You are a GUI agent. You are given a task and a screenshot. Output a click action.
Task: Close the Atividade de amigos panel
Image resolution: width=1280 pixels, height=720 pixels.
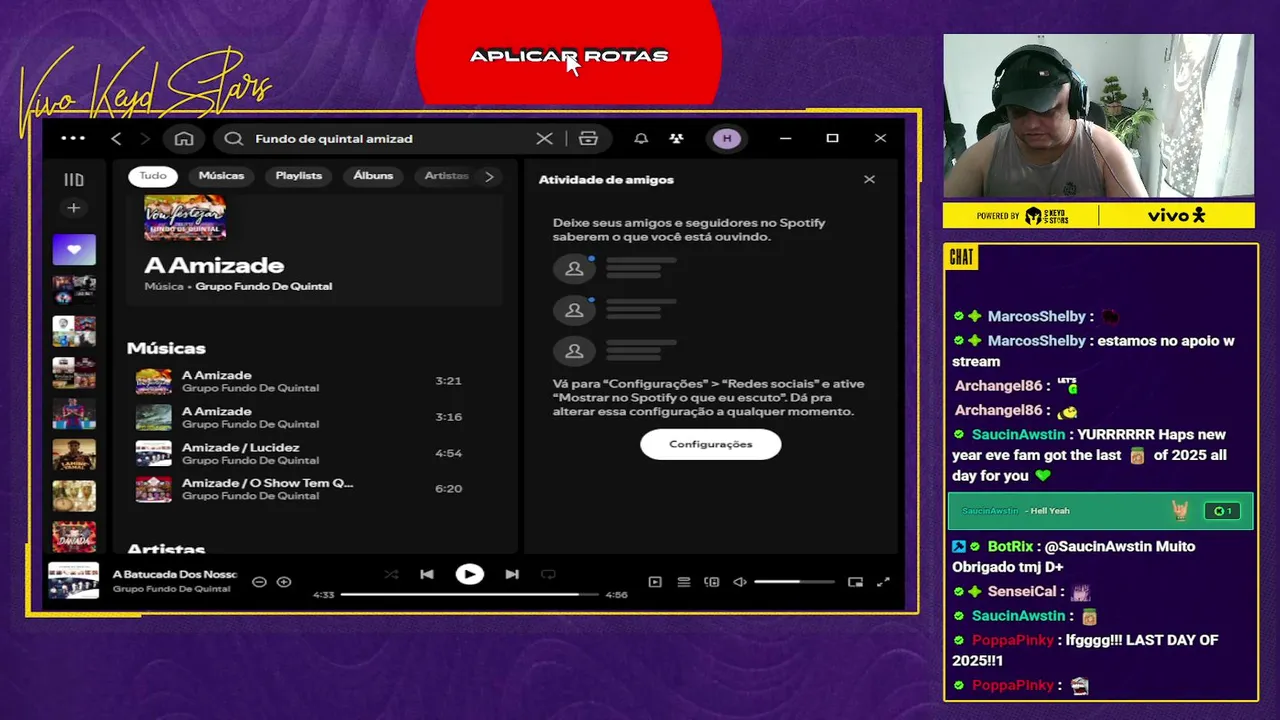click(x=869, y=179)
